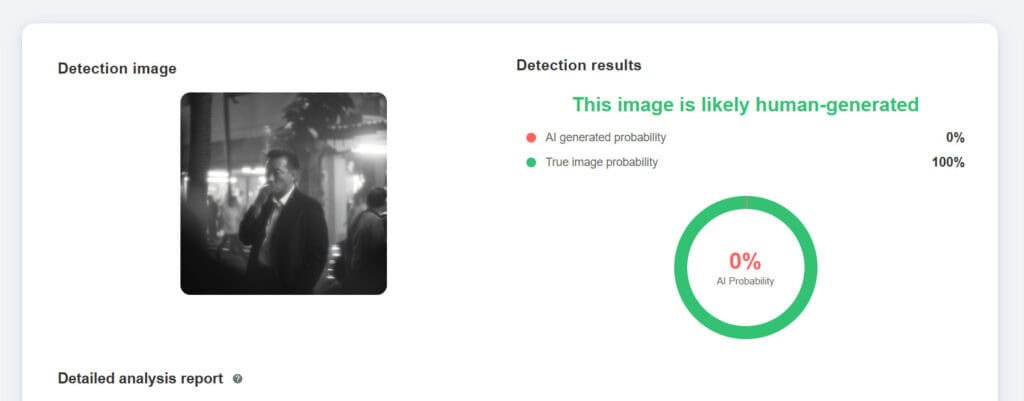1024x401 pixels.
Task: Click 'This image is likely human-generated' headline
Action: (745, 104)
